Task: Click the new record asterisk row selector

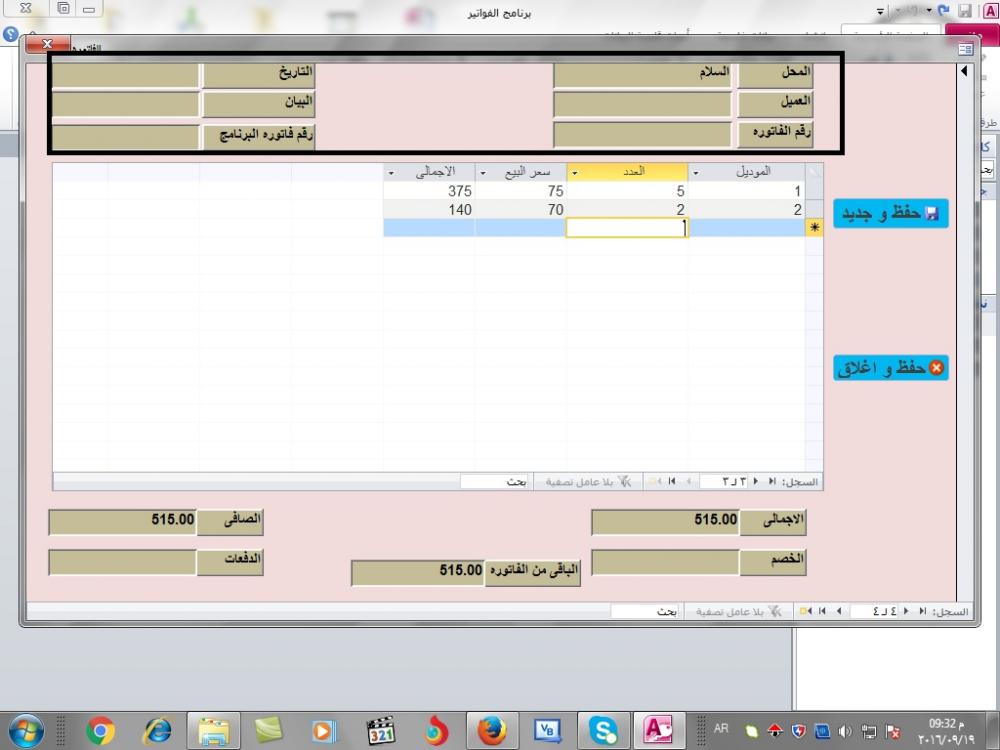Action: [814, 228]
